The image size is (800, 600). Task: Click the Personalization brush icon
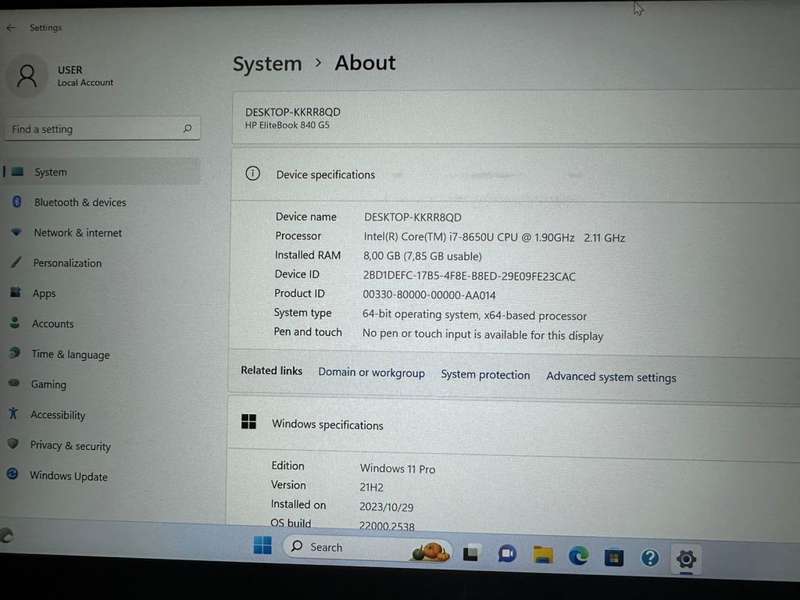pos(16,262)
